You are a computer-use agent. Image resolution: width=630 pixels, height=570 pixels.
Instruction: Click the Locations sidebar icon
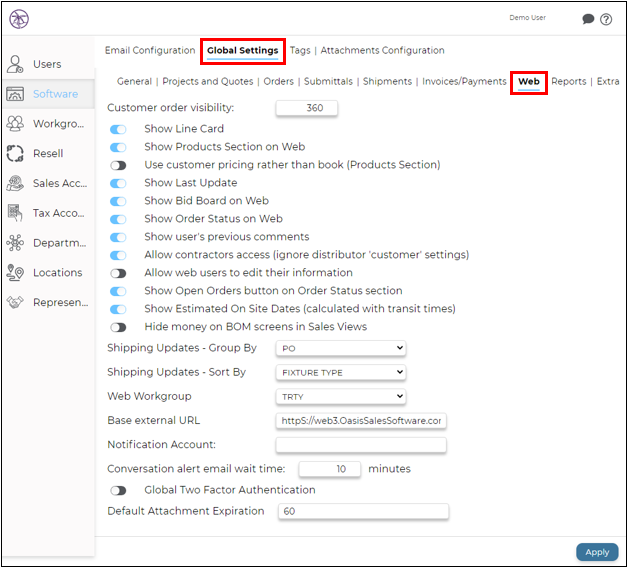click(15, 272)
